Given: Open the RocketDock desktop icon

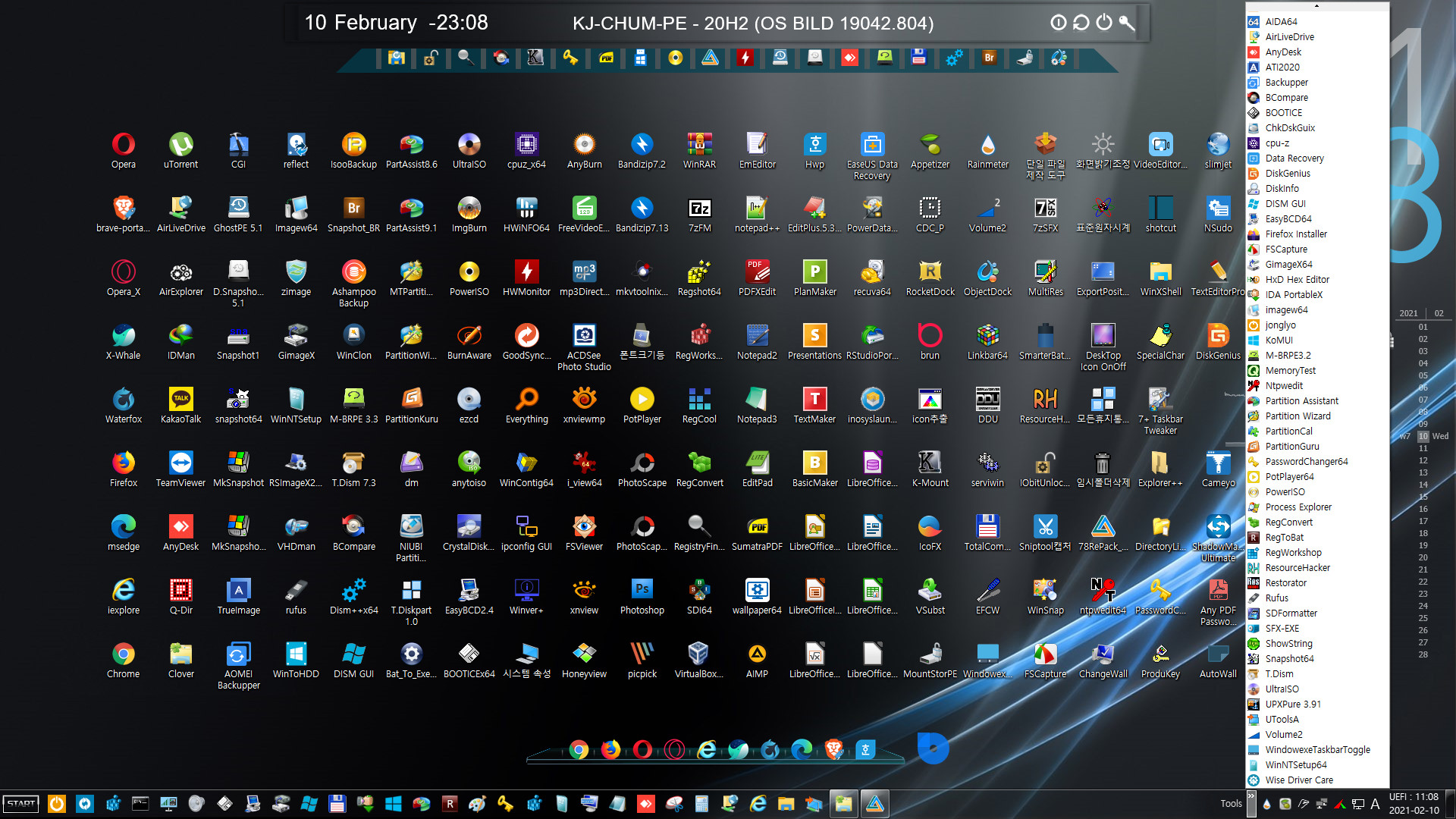Looking at the screenshot, I should (930, 278).
